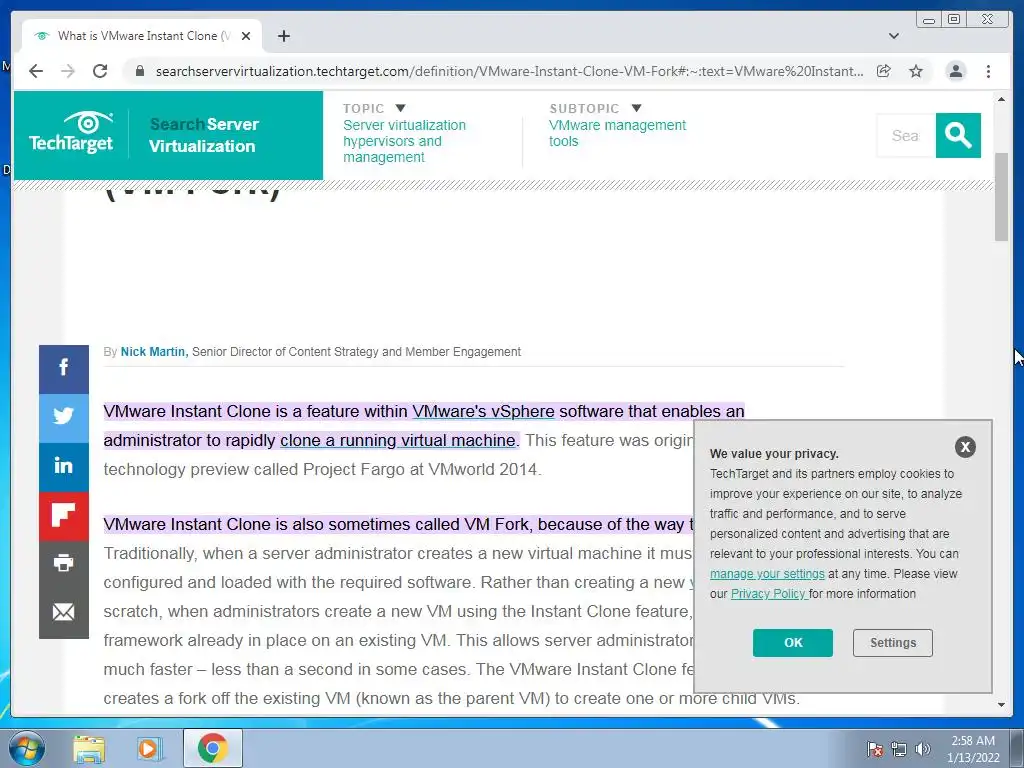Share article on Twitter
Image resolution: width=1024 pixels, height=768 pixels.
coord(63,417)
